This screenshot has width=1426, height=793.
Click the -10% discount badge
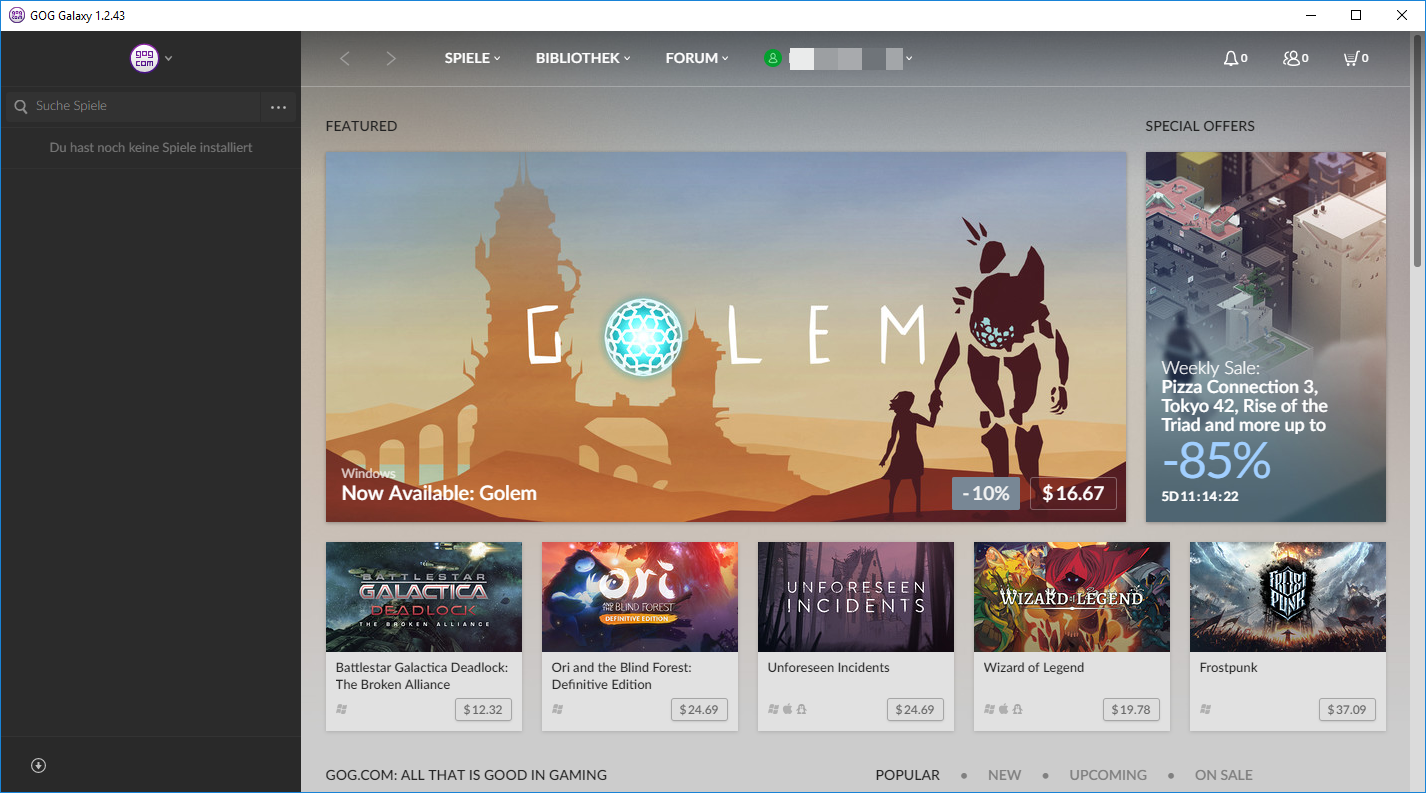pos(985,493)
